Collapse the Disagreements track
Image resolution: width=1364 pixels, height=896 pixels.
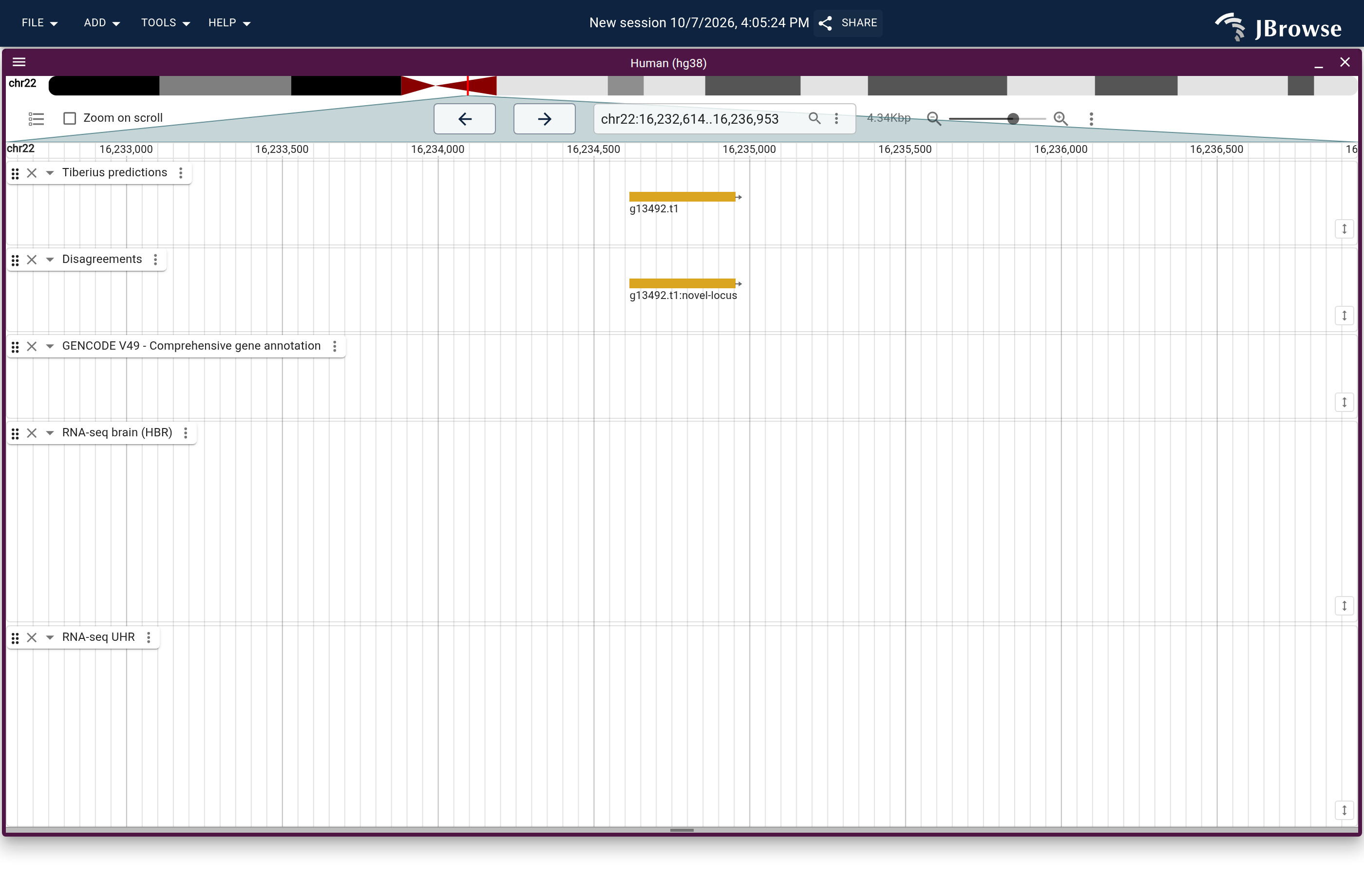pyautogui.click(x=50, y=260)
